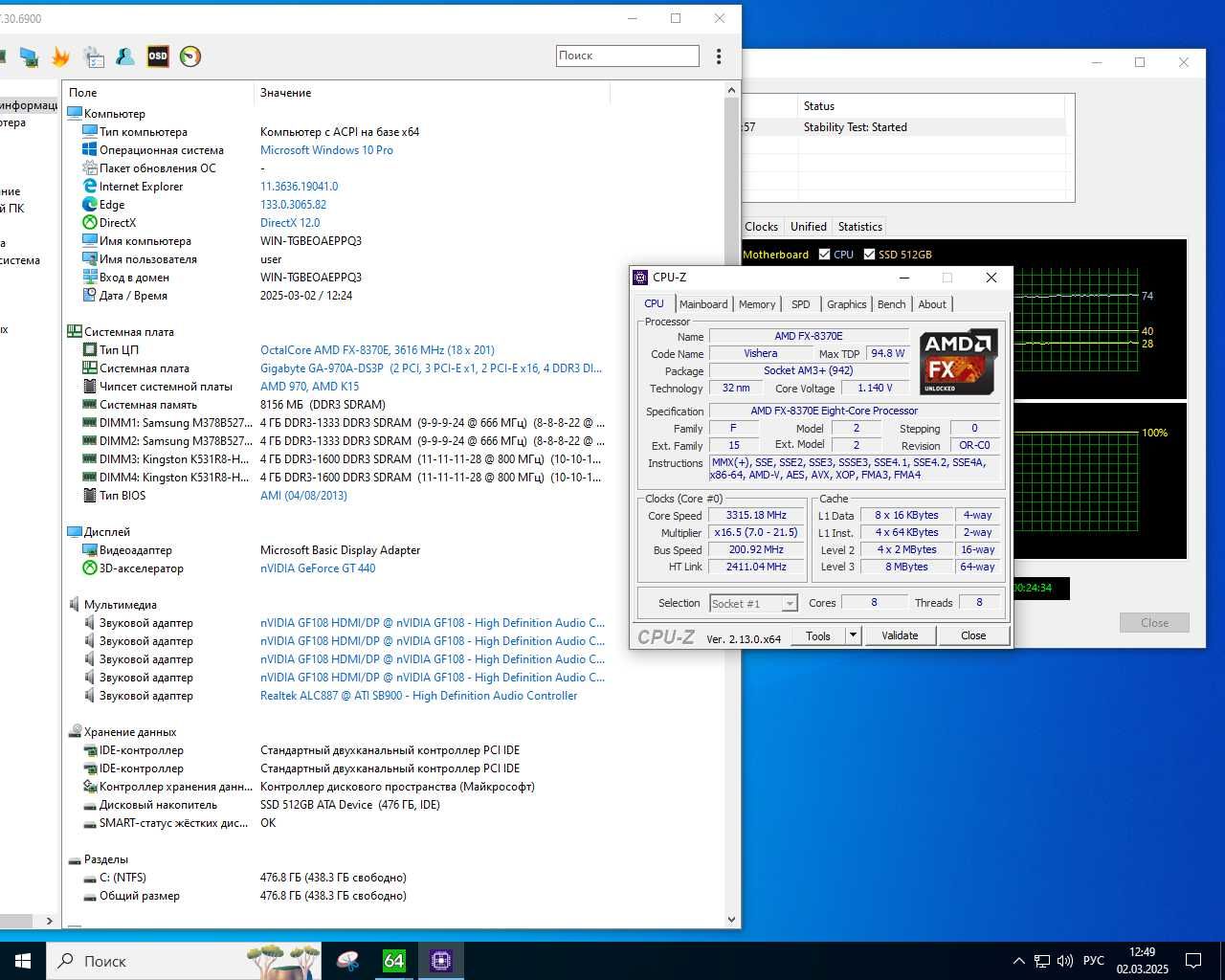Click the Значение column header
The width and height of the screenshot is (1225, 980).
click(x=432, y=93)
